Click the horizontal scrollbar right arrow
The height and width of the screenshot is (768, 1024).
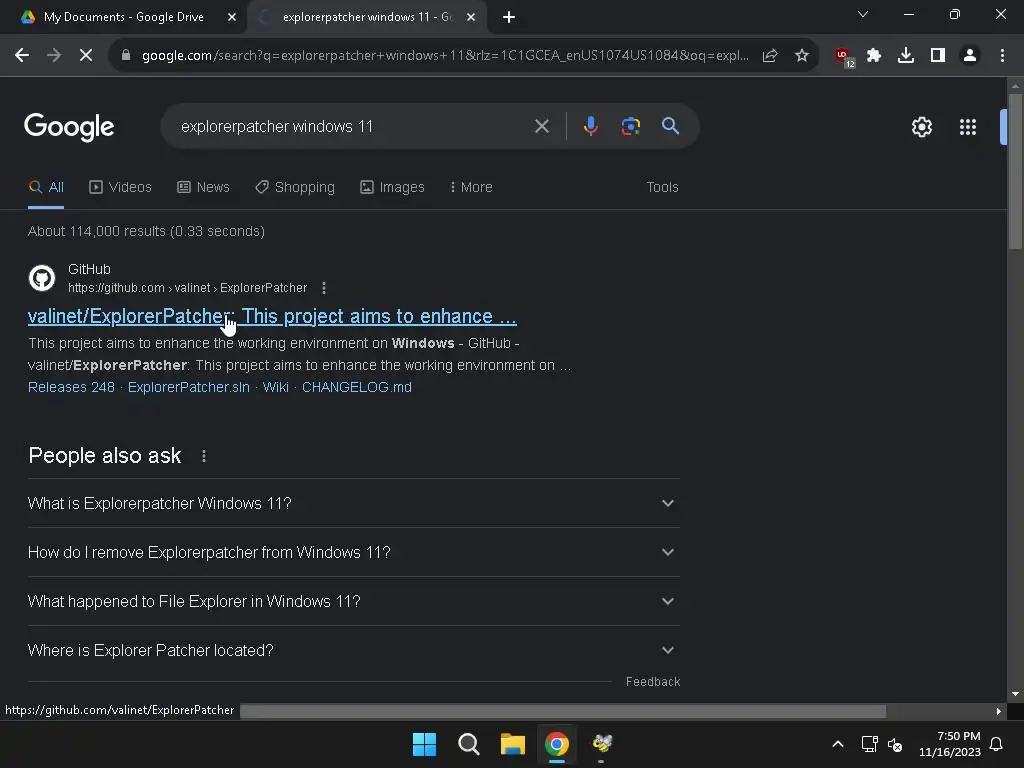pyautogui.click(x=999, y=712)
